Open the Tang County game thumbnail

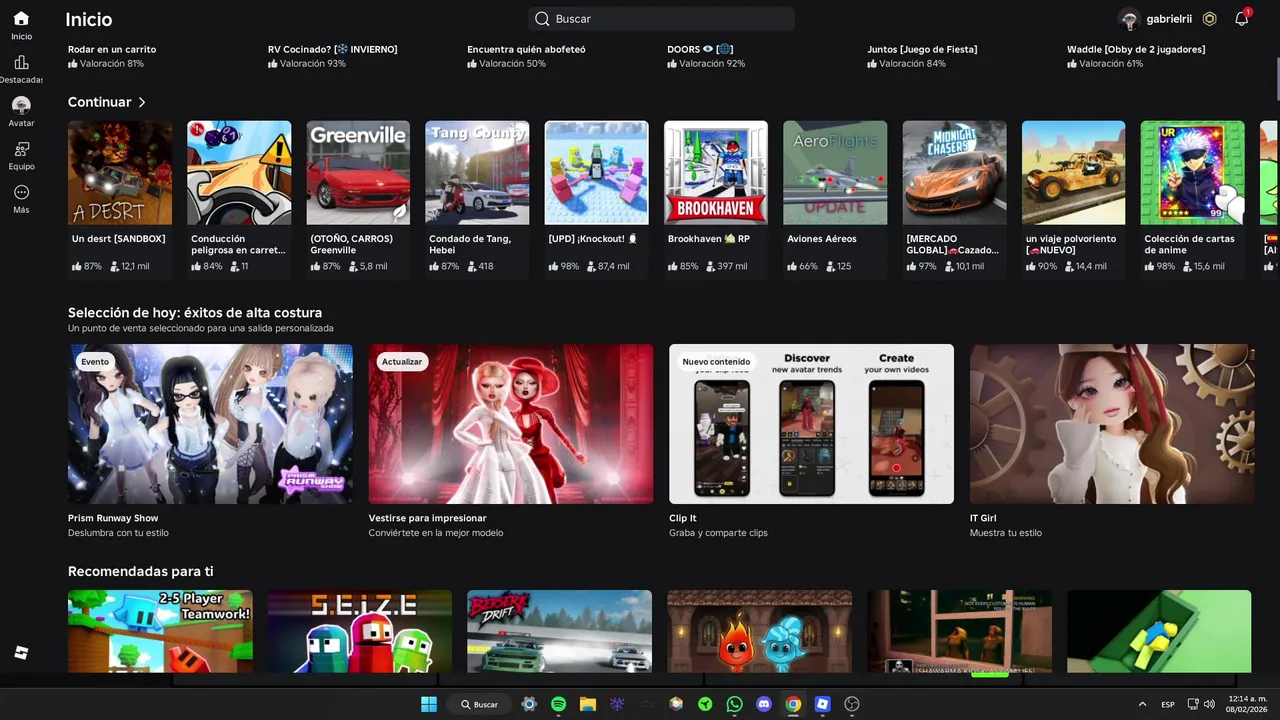(x=477, y=173)
